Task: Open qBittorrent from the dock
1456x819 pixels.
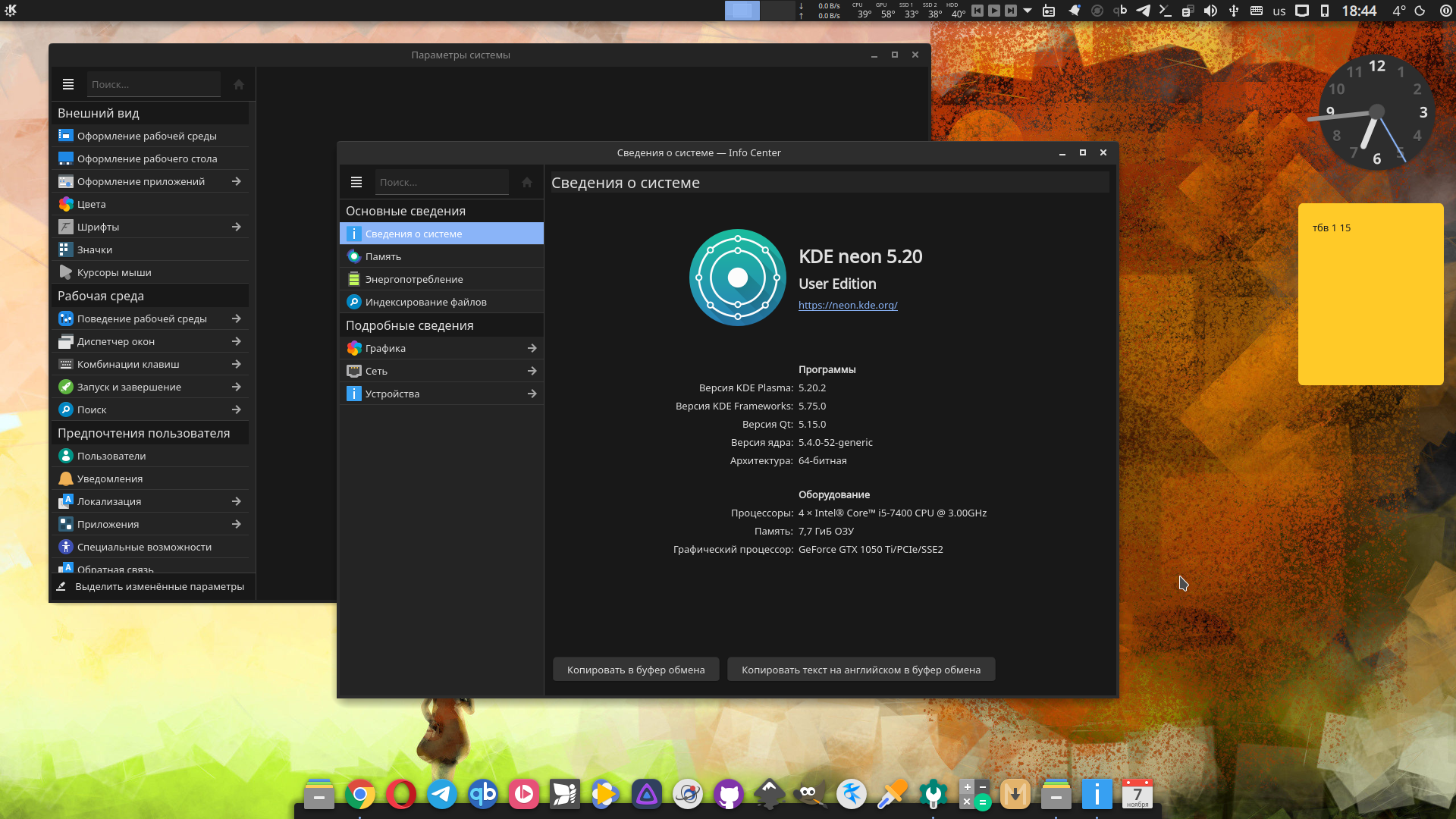Action: (x=482, y=794)
